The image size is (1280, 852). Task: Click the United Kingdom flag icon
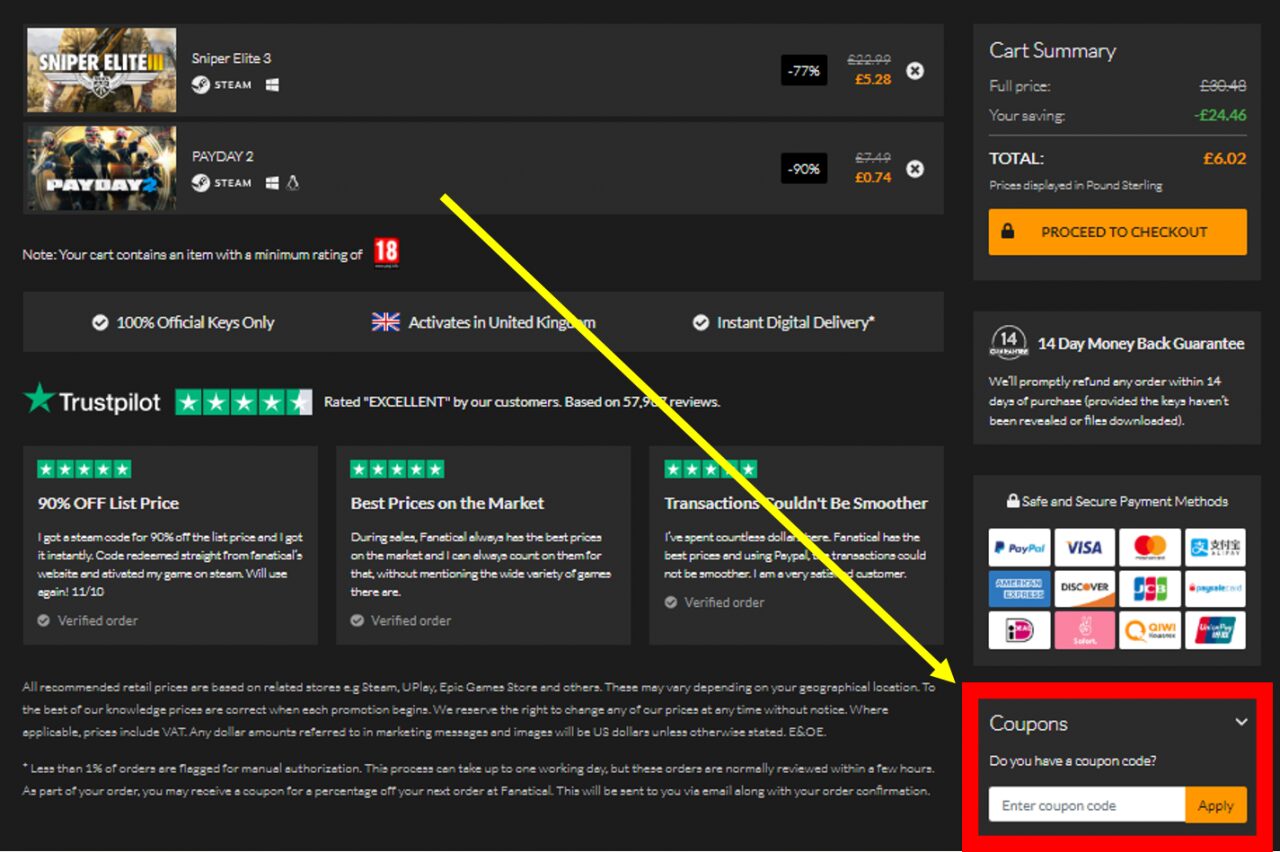(385, 322)
